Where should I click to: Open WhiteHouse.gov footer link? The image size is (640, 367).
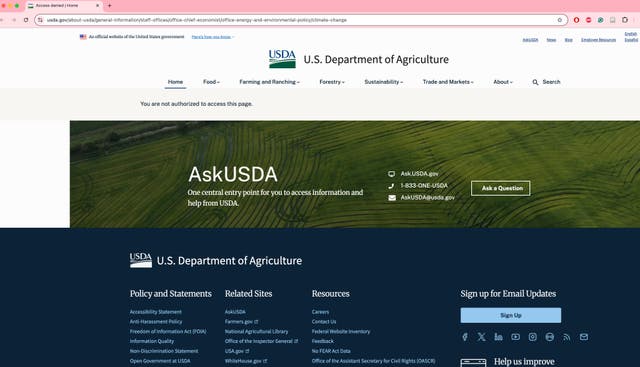pos(246,361)
